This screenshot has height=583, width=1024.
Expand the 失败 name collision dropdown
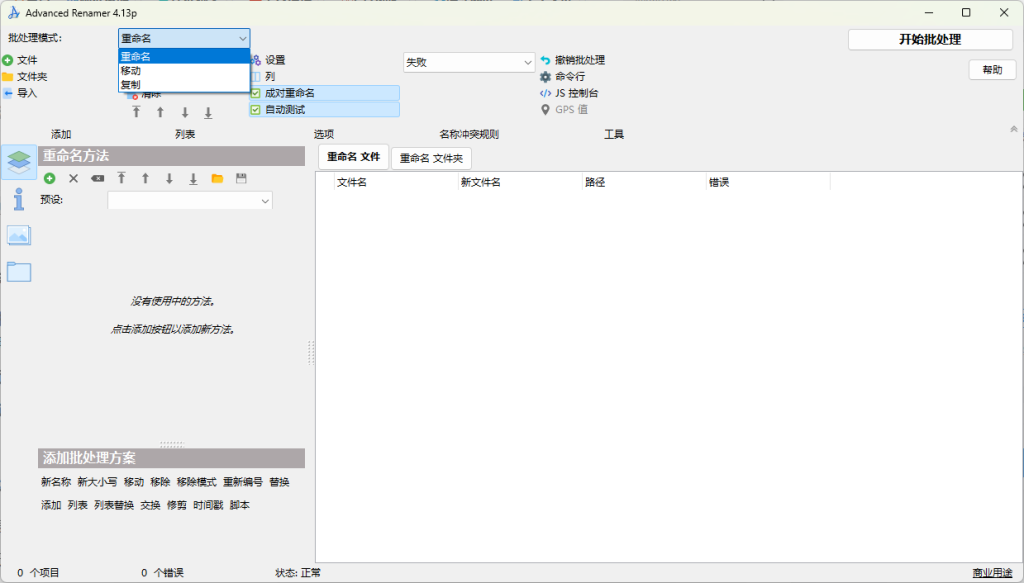click(x=469, y=62)
